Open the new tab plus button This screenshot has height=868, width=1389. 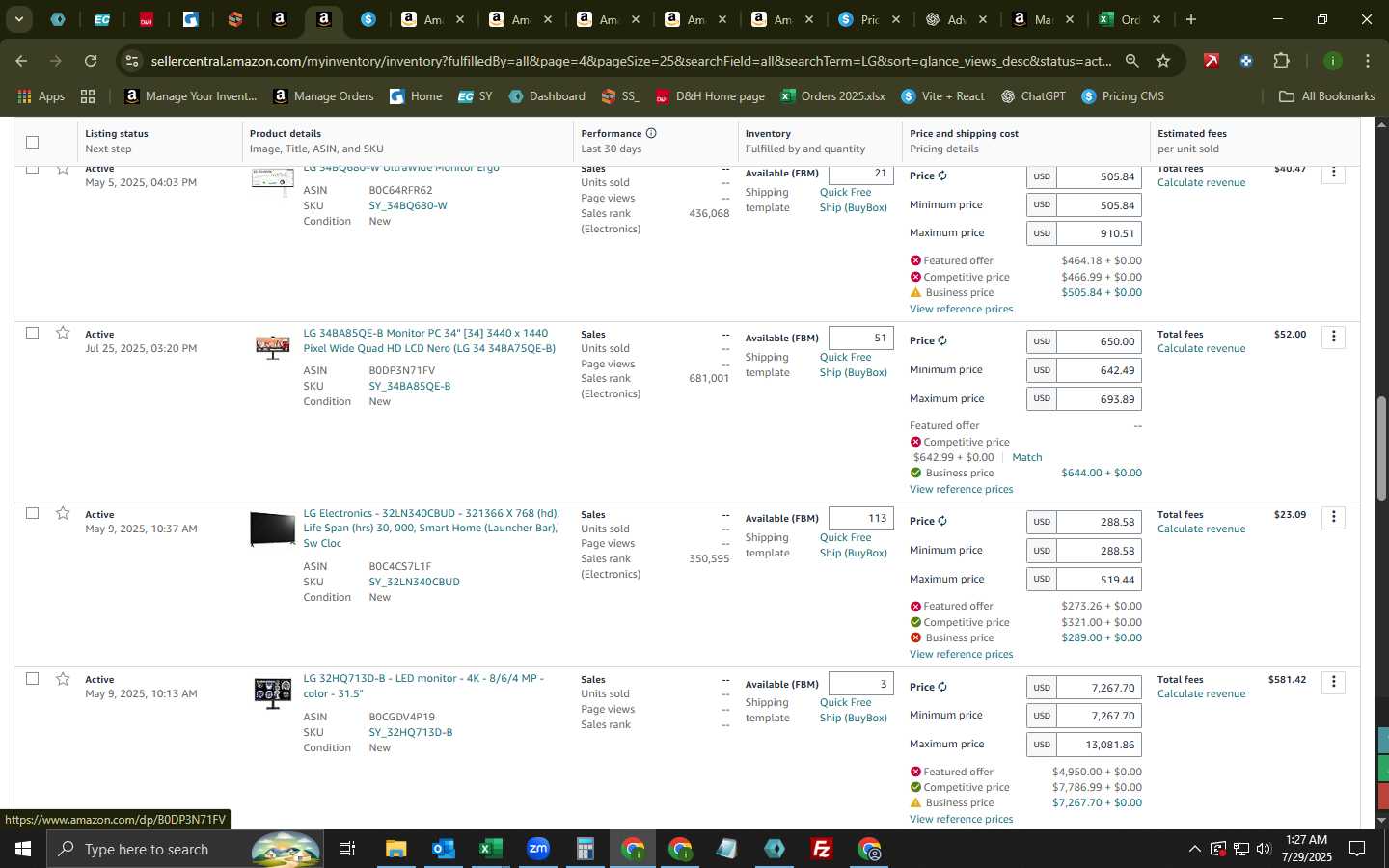(x=1191, y=19)
